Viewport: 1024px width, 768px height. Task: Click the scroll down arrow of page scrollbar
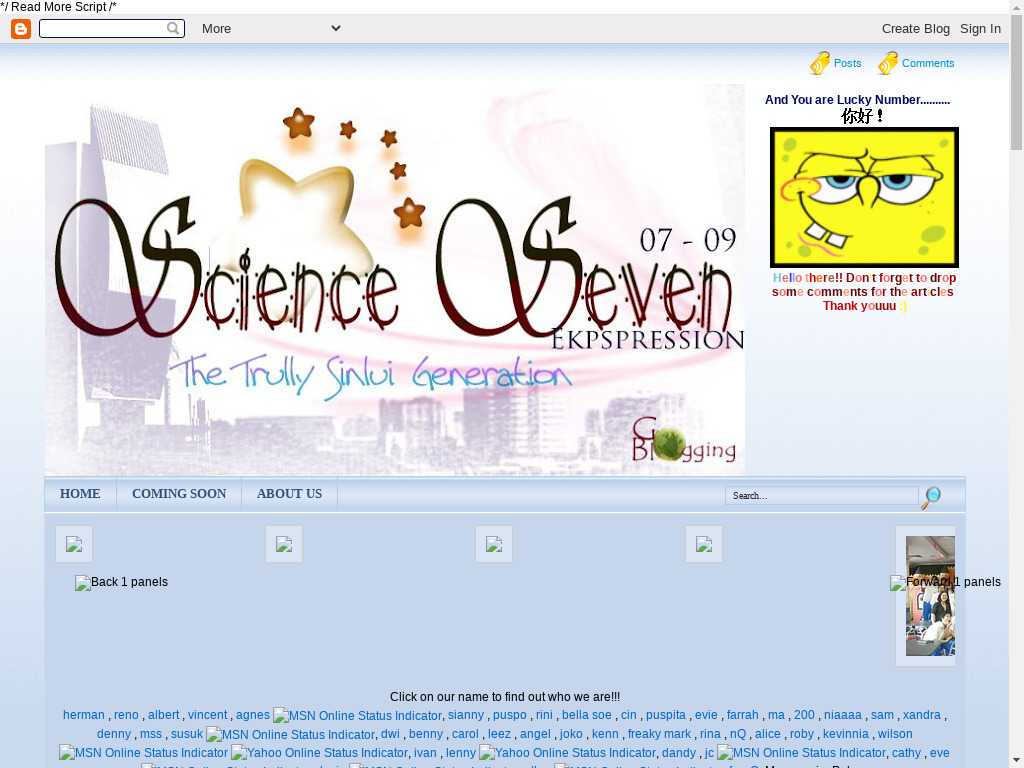pyautogui.click(x=1016, y=759)
